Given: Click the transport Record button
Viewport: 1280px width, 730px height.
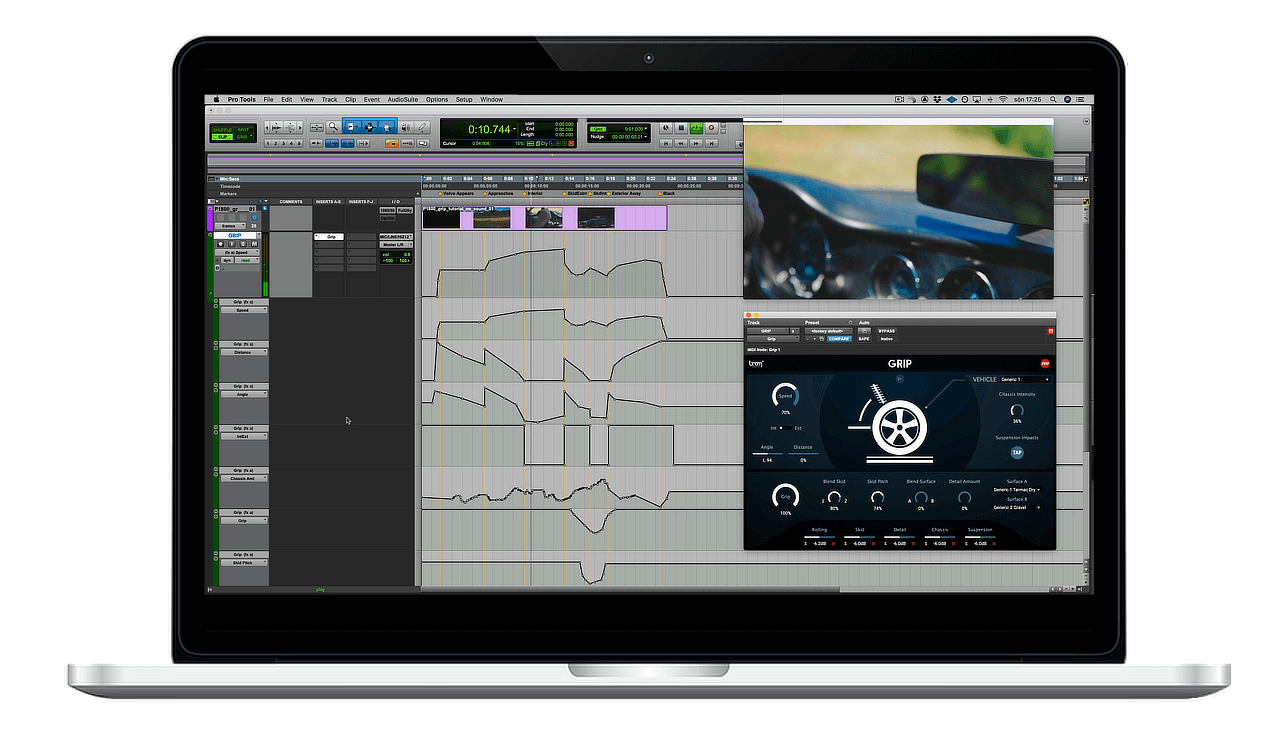Looking at the screenshot, I should 712,128.
